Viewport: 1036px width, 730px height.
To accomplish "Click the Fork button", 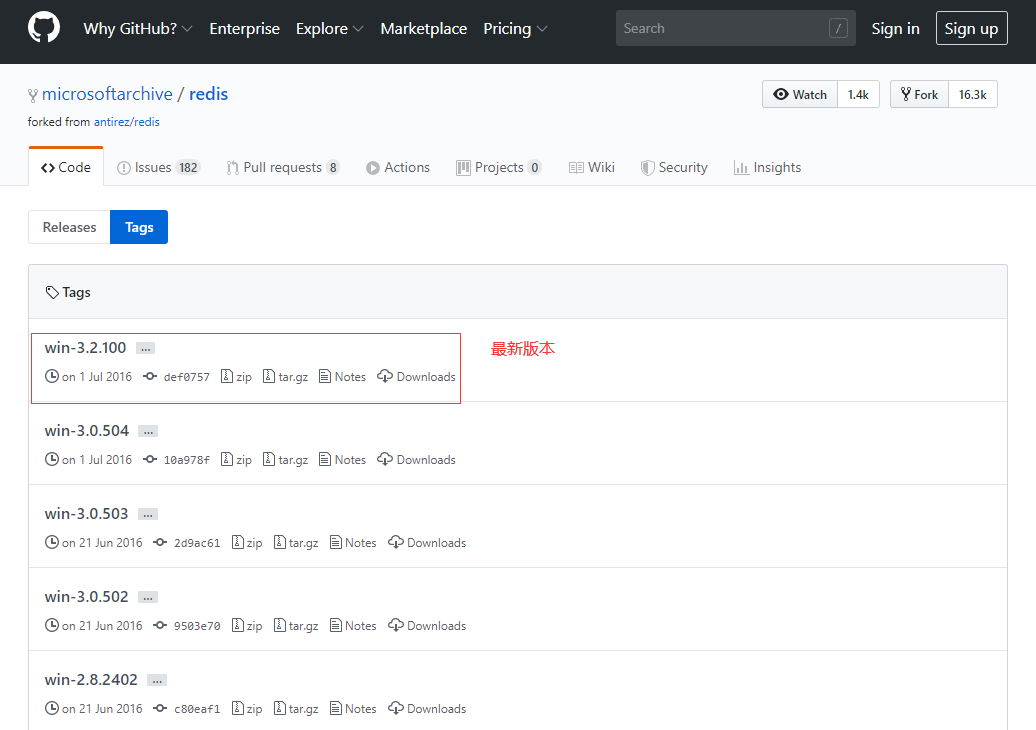I will [919, 94].
